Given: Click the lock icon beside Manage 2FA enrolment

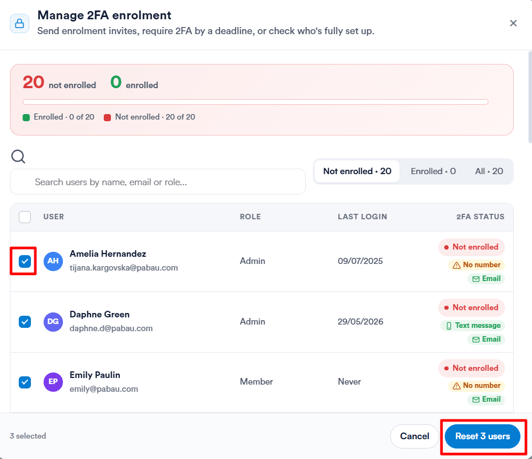Looking at the screenshot, I should point(20,23).
